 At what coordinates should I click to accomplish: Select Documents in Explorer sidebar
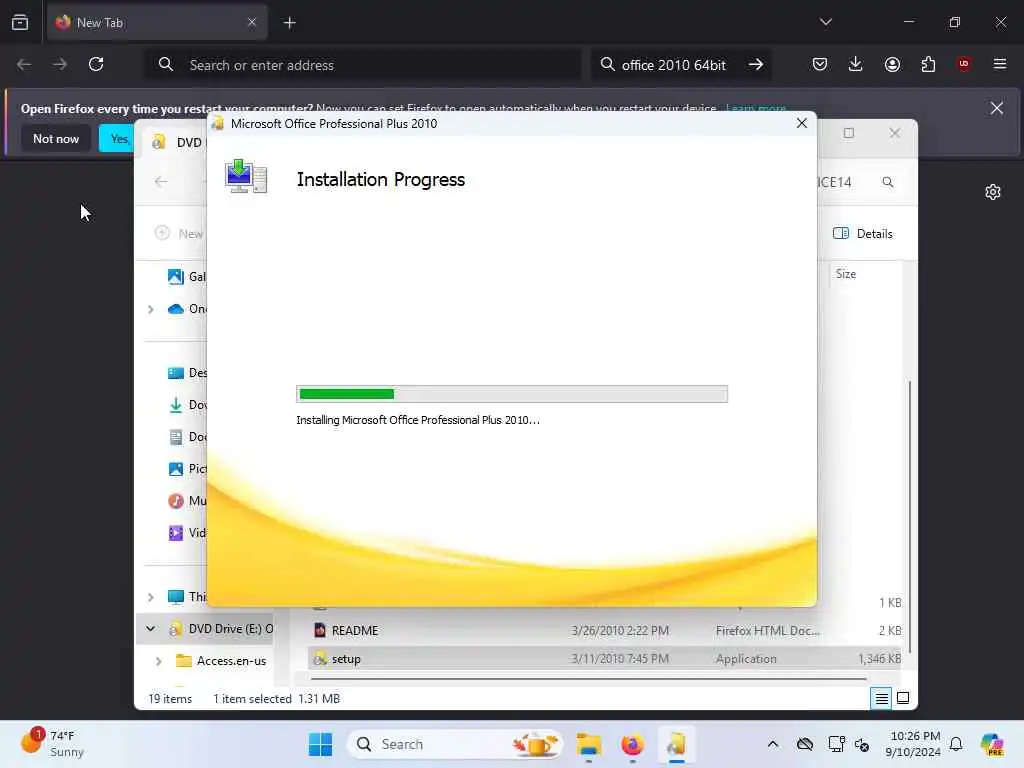pyautogui.click(x=187, y=437)
